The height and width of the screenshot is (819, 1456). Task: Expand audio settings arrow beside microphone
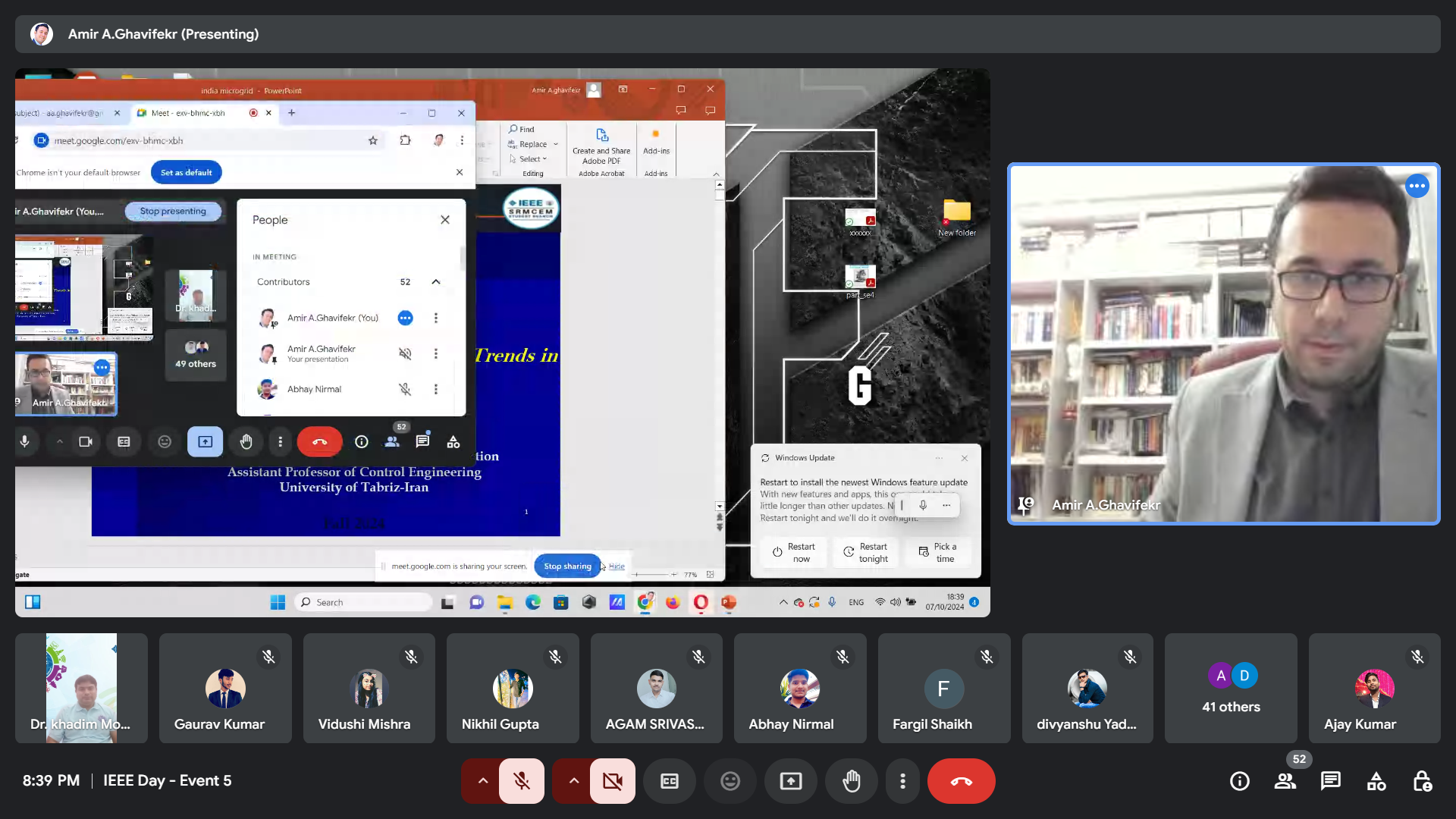pyautogui.click(x=482, y=781)
